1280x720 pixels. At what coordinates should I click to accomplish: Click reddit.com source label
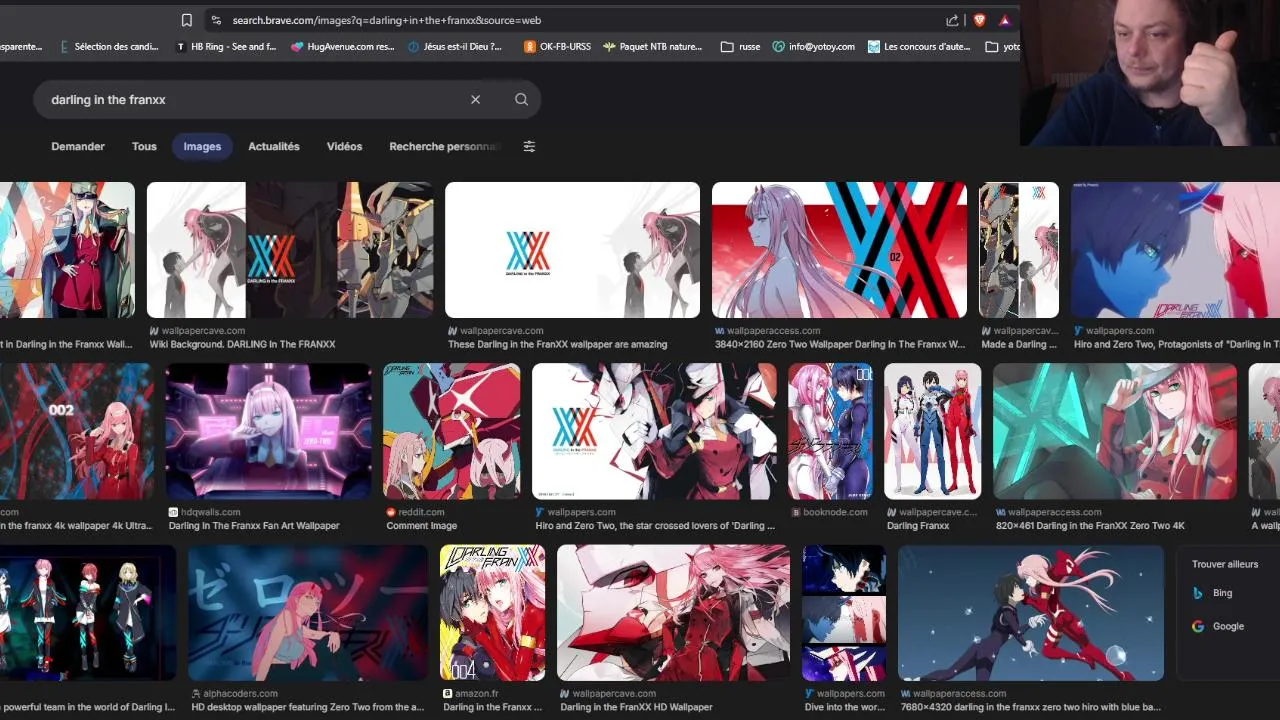[422, 512]
